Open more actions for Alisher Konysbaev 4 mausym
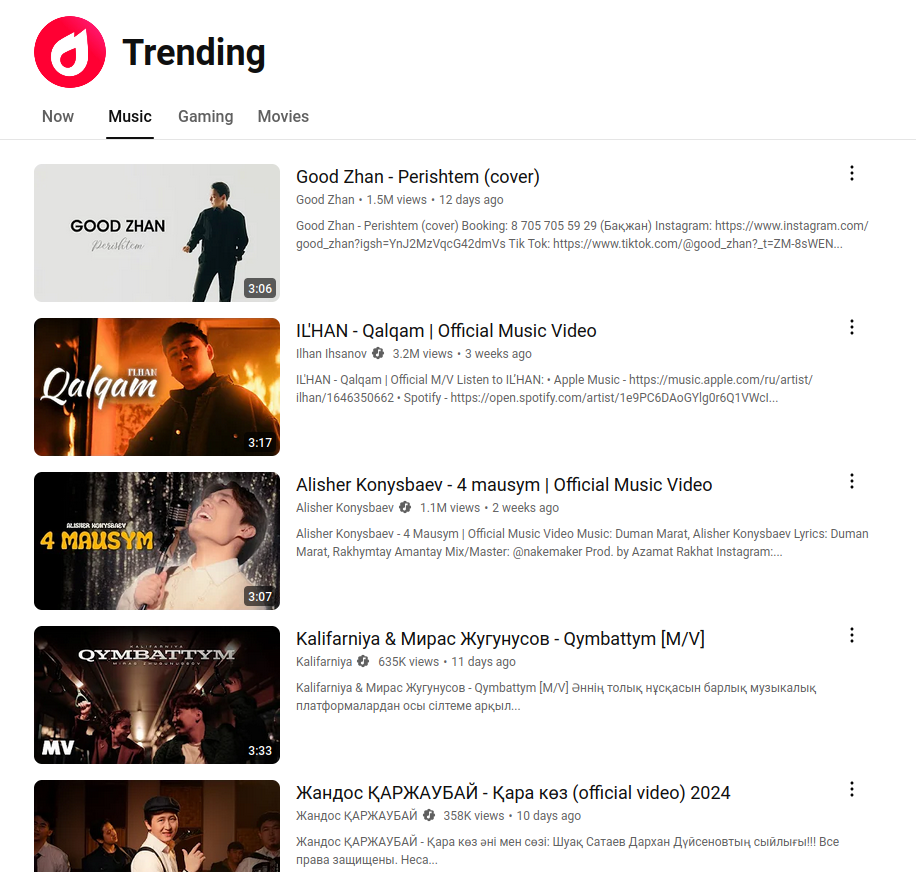 pos(852,481)
